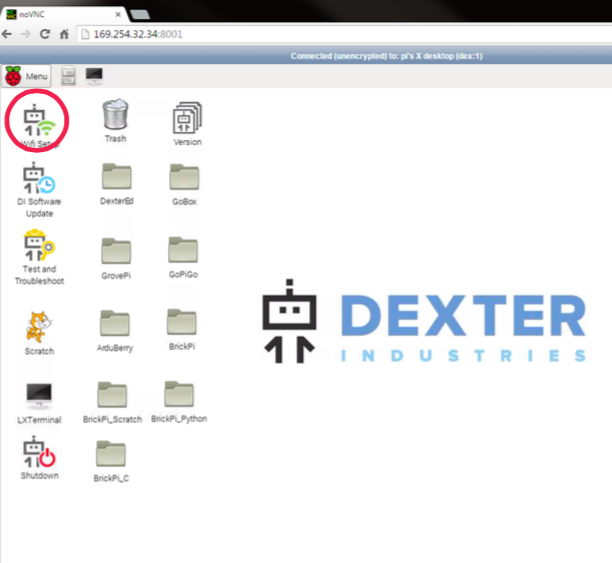Select the noVNC browser tab
This screenshot has width=612, height=563.
pyautogui.click(x=64, y=14)
